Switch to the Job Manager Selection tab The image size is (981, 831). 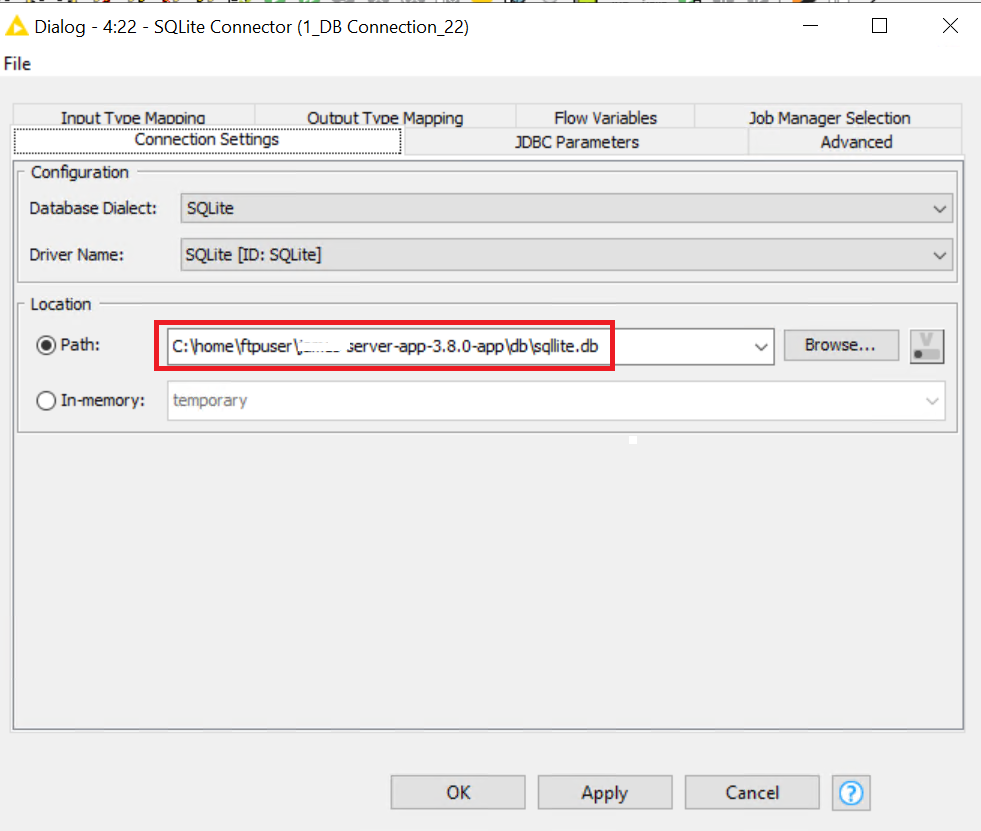pos(829,117)
